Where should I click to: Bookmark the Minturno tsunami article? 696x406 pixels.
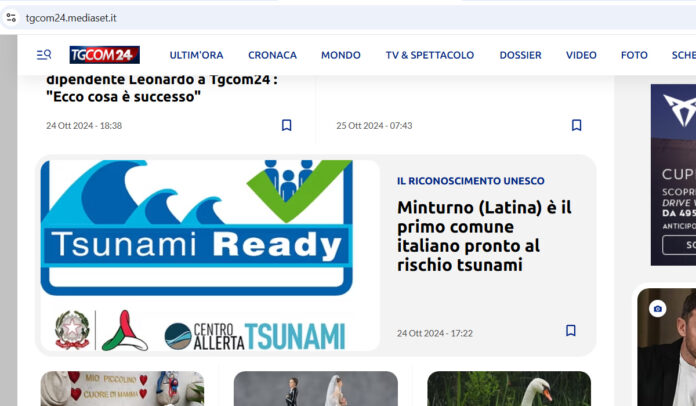(x=570, y=331)
